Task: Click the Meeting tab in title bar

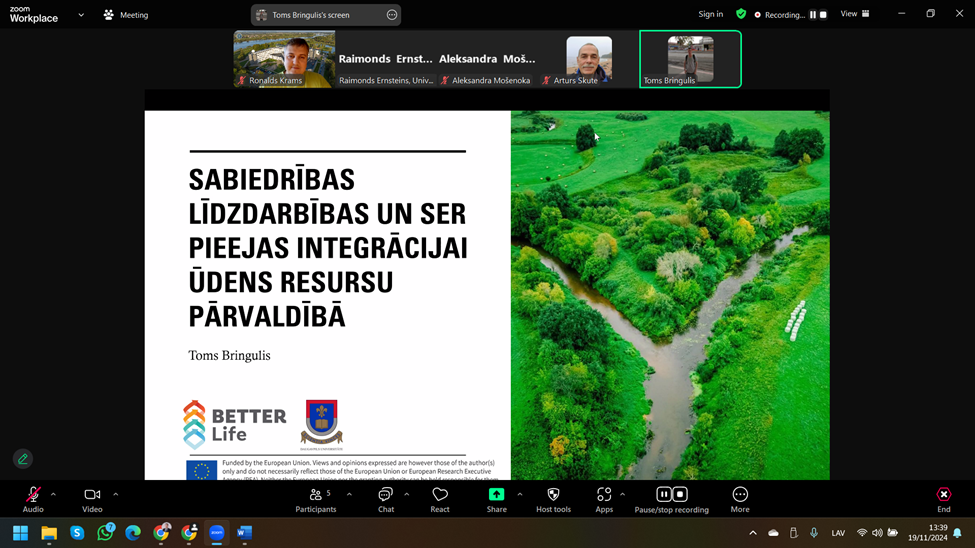Action: [x=126, y=15]
